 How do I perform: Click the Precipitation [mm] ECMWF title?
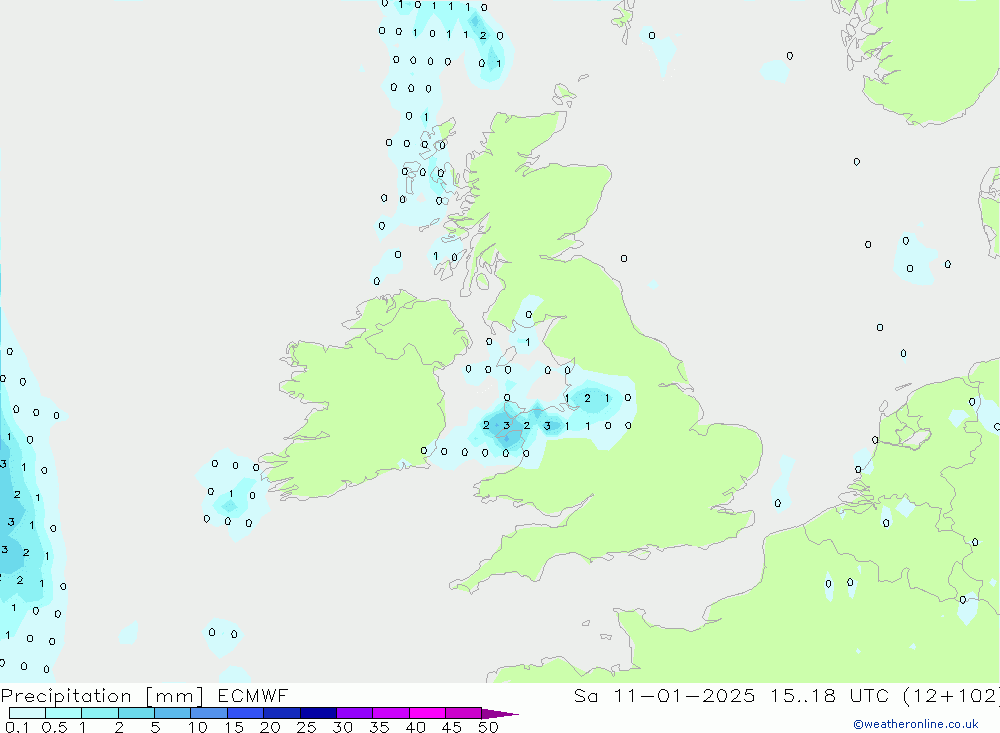point(145,696)
